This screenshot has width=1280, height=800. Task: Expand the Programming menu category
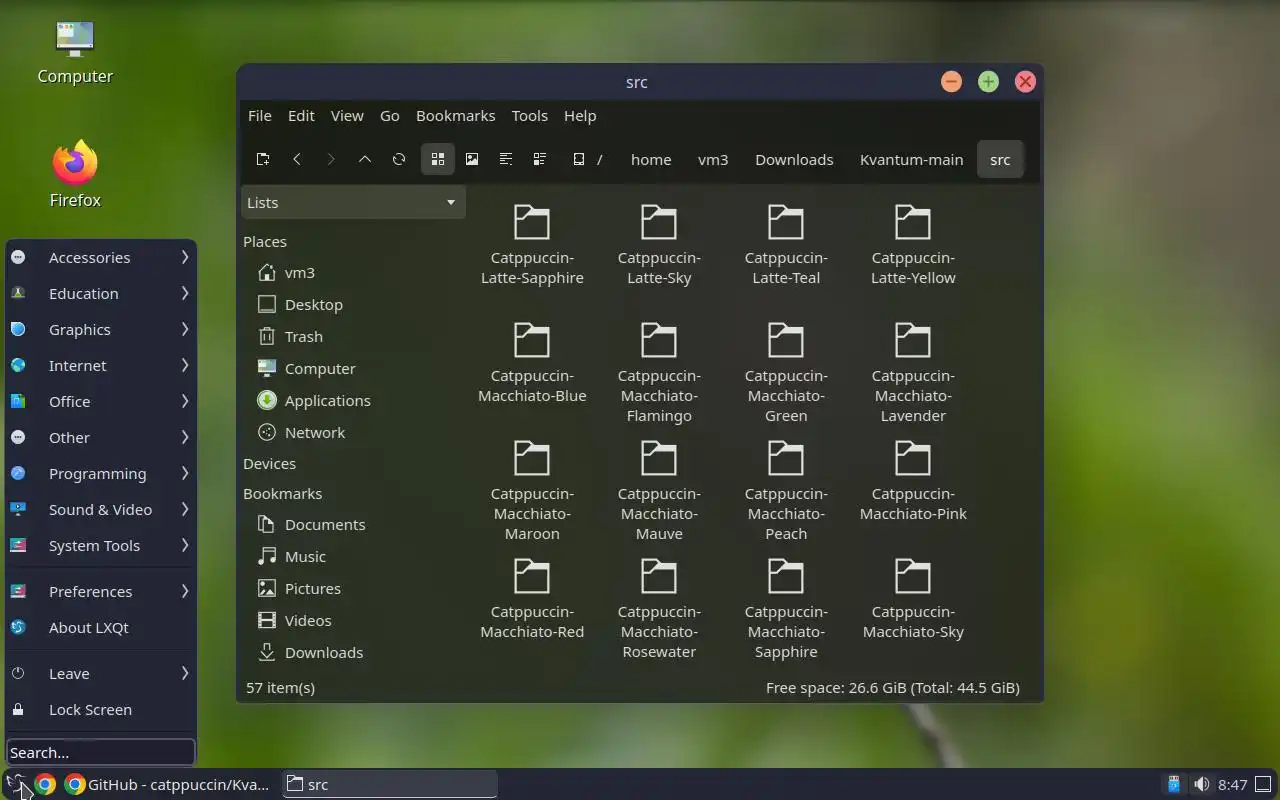(100, 473)
